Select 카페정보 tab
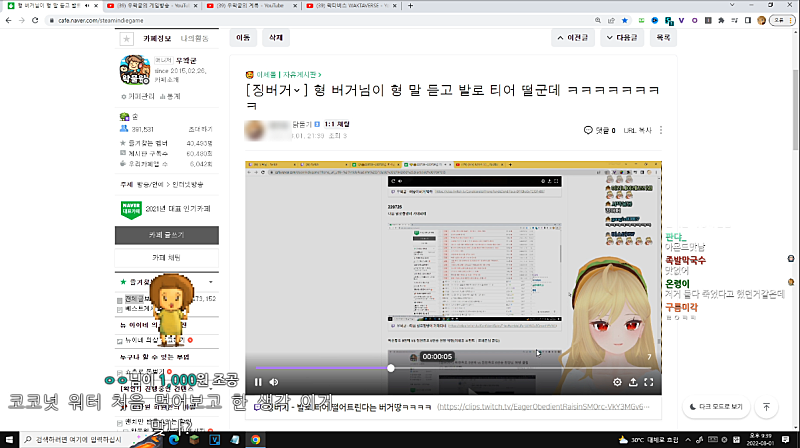 157,39
